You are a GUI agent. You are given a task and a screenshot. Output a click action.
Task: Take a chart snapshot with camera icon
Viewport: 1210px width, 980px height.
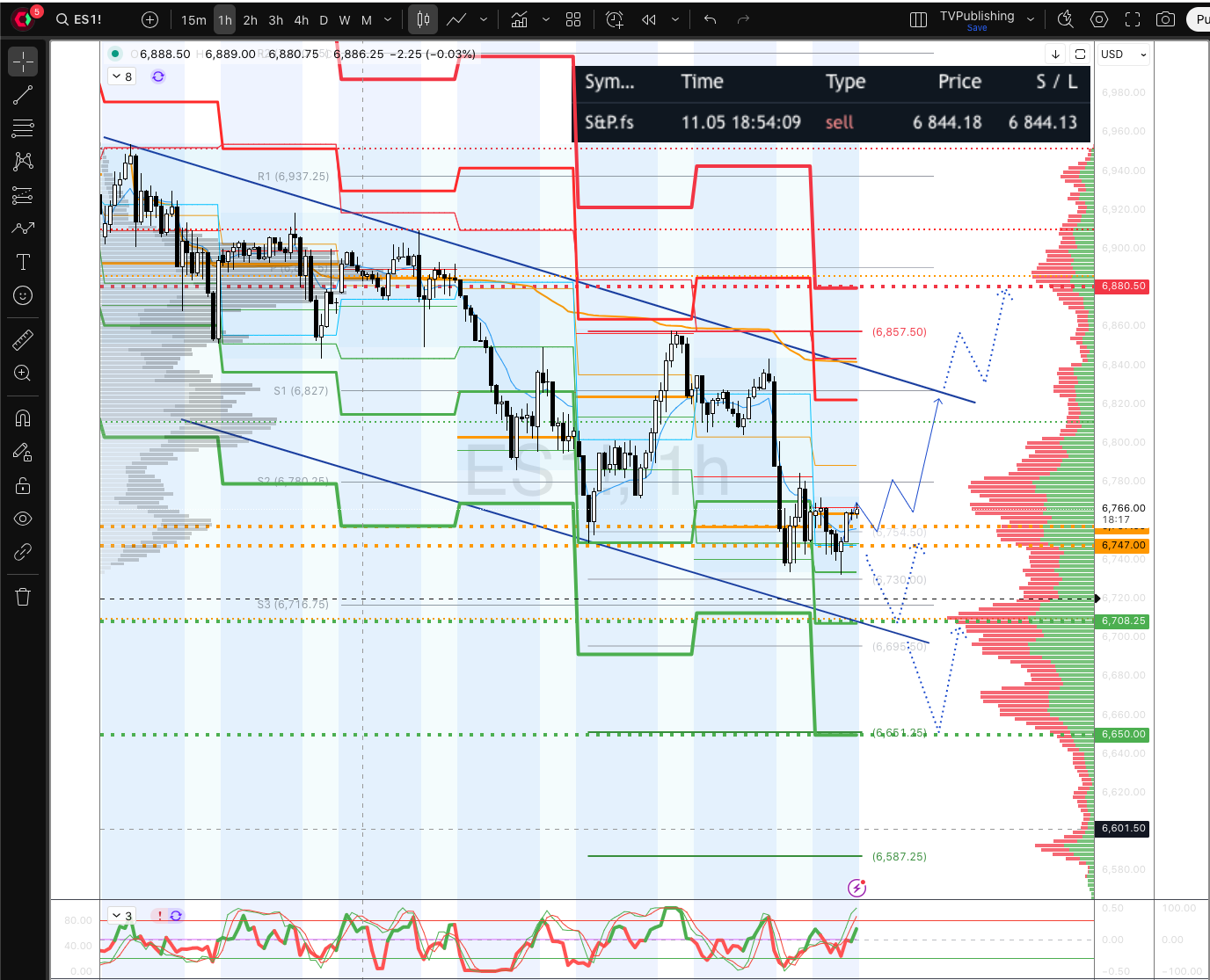point(1165,19)
